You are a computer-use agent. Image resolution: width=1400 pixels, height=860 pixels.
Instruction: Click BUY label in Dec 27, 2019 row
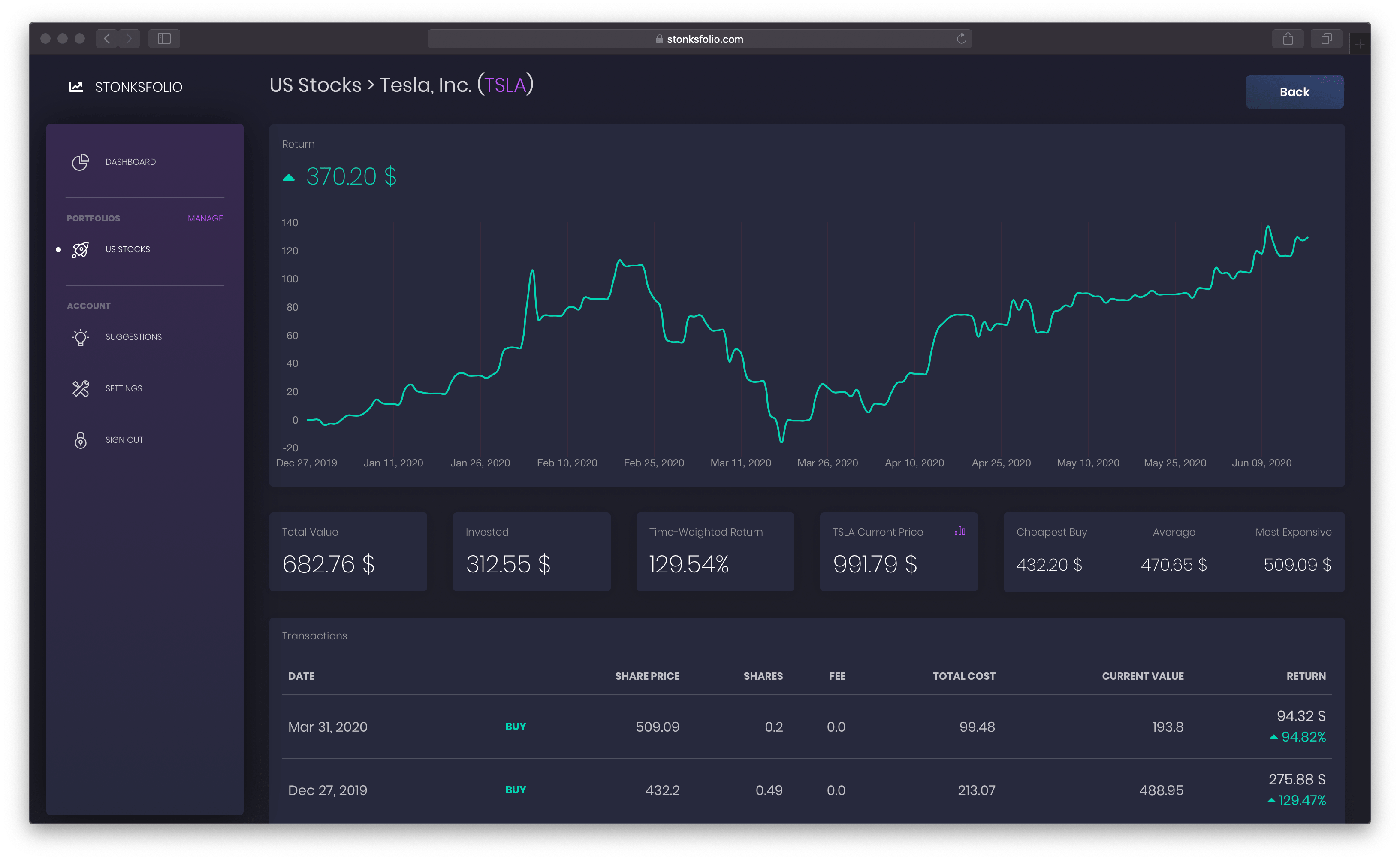pos(516,790)
